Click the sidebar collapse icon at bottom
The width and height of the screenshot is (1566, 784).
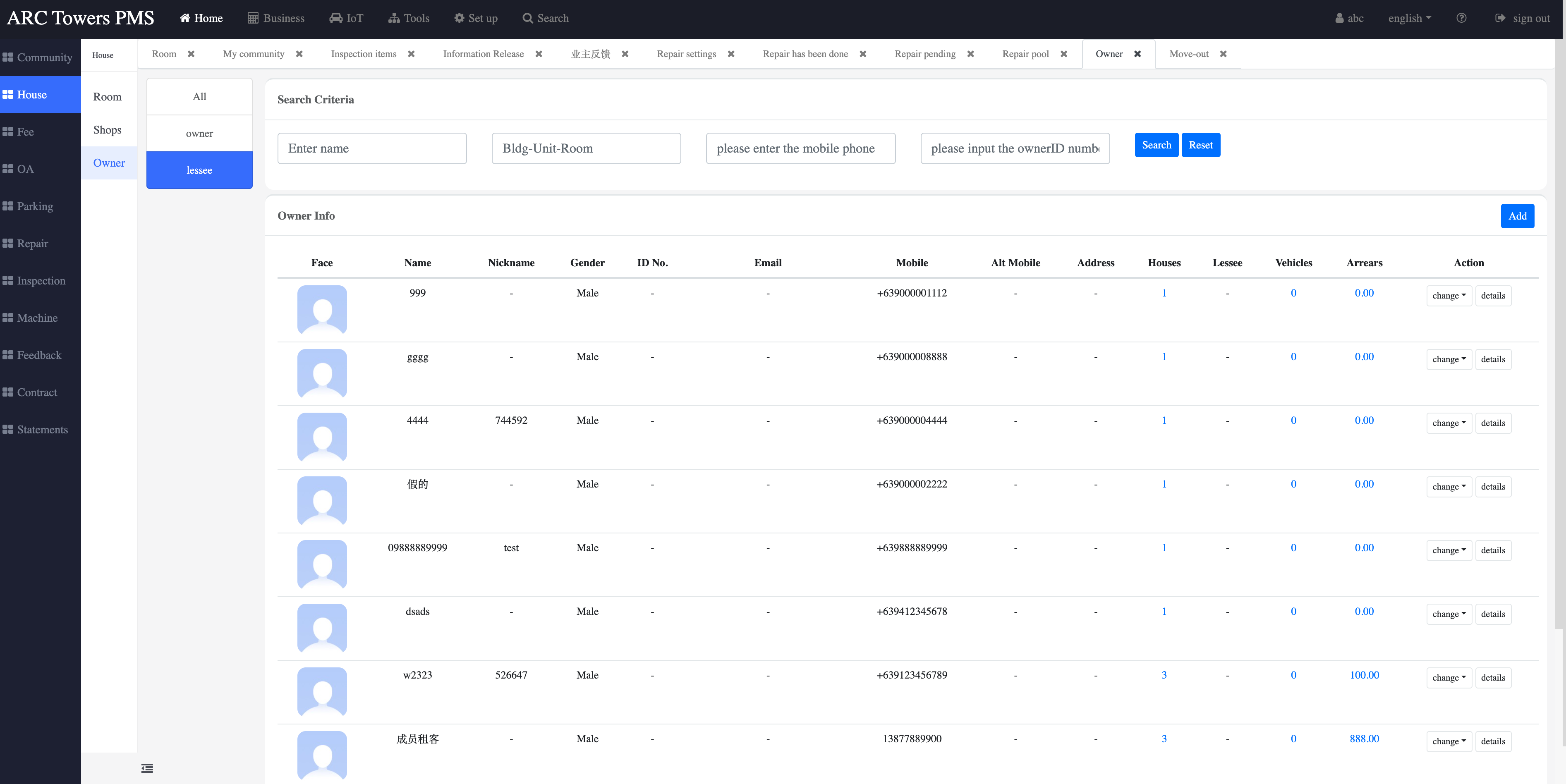147,768
